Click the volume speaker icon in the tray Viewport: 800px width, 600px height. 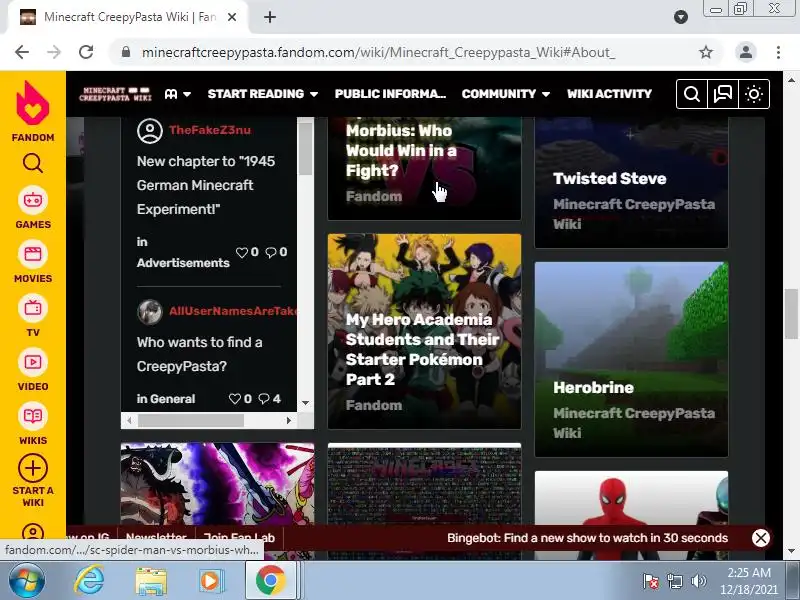[698, 581]
